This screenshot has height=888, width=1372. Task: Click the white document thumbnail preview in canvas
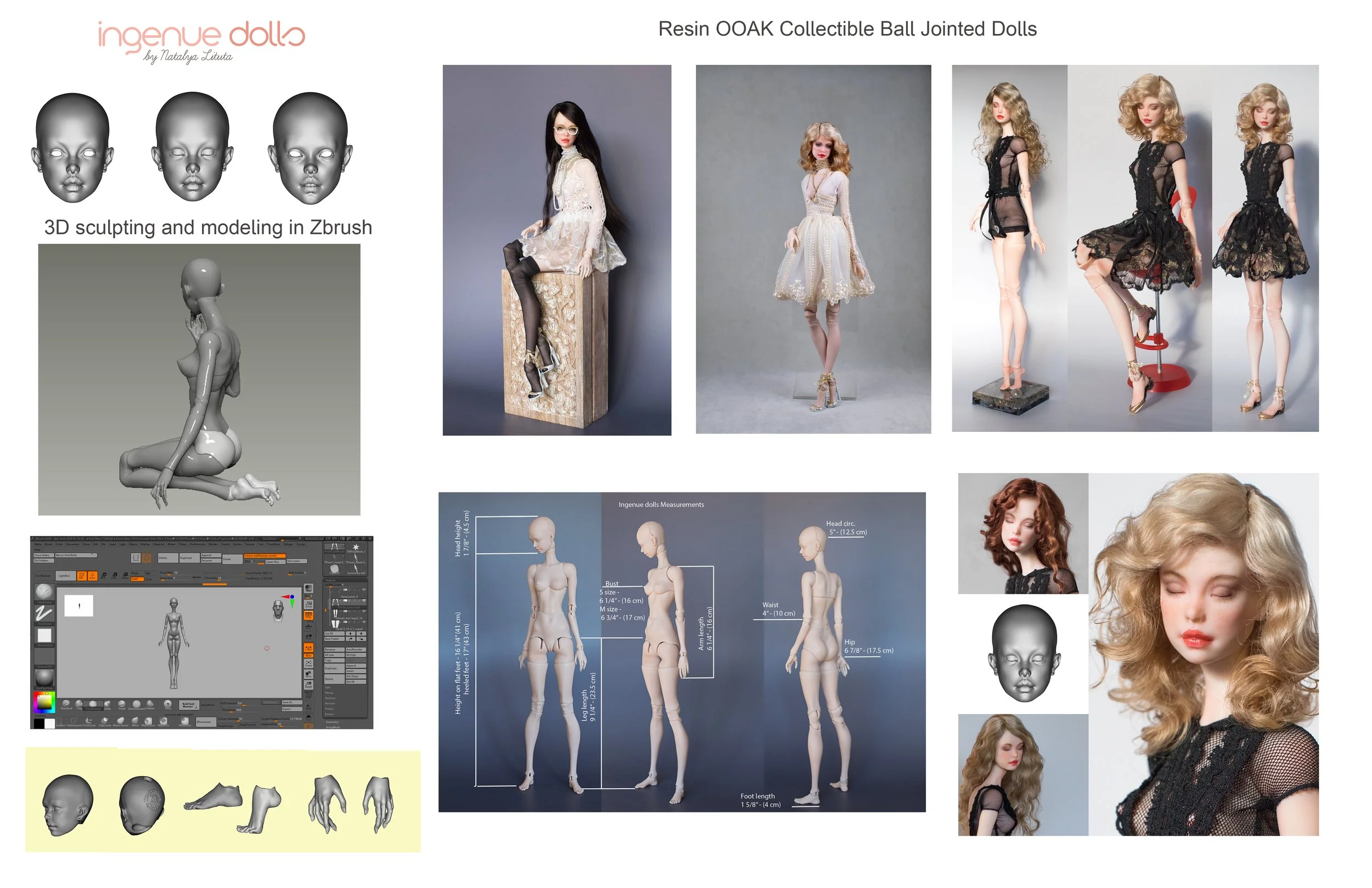[x=79, y=605]
